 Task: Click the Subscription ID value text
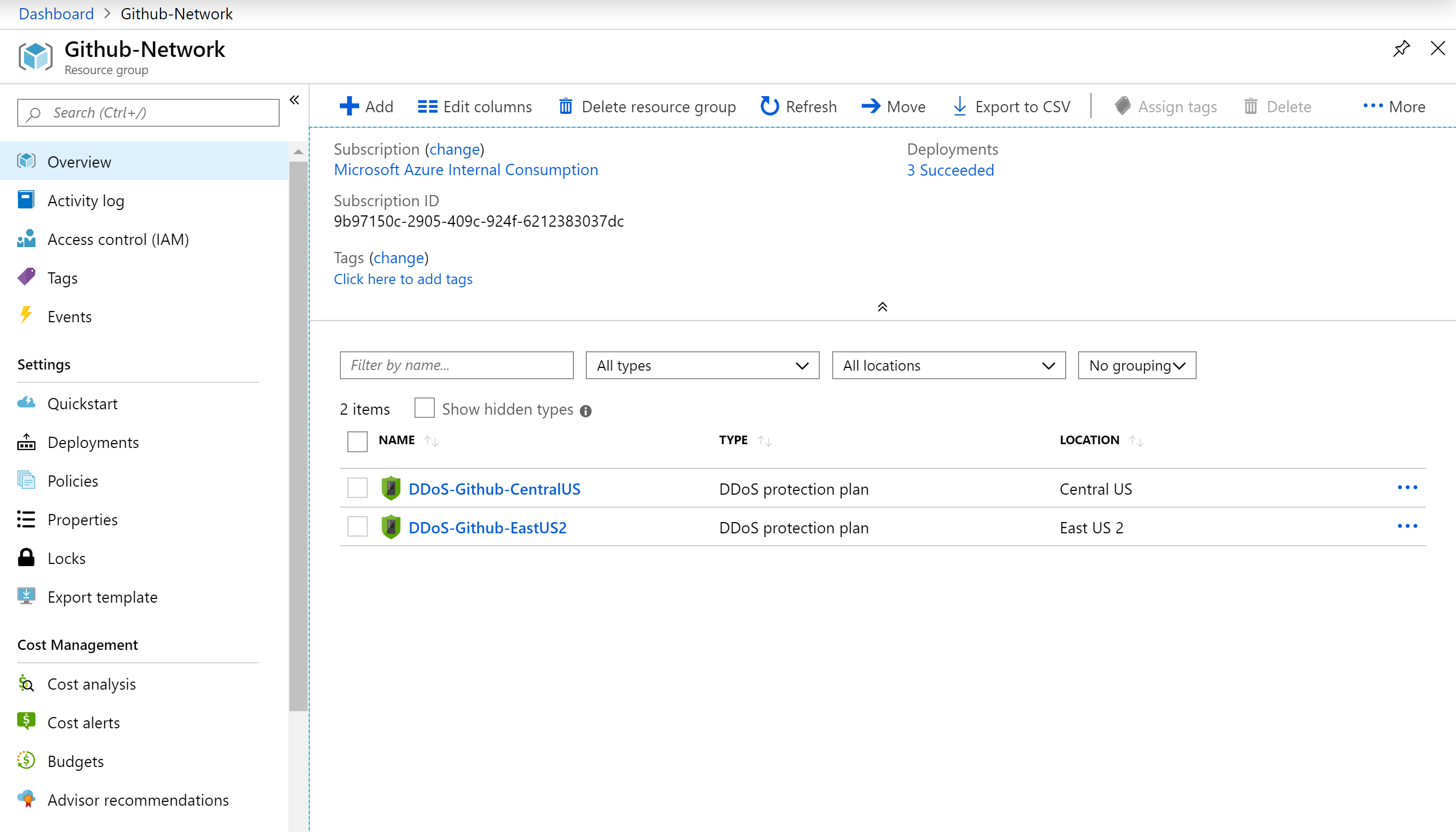pos(478,221)
